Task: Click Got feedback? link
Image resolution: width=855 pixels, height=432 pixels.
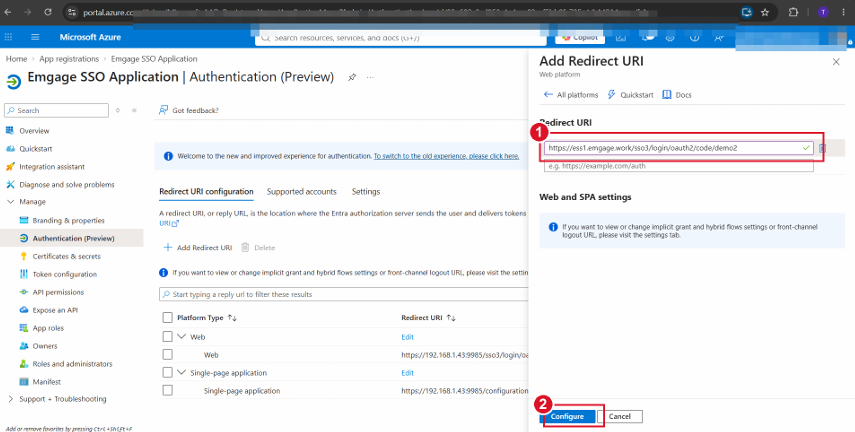Action: pos(189,111)
